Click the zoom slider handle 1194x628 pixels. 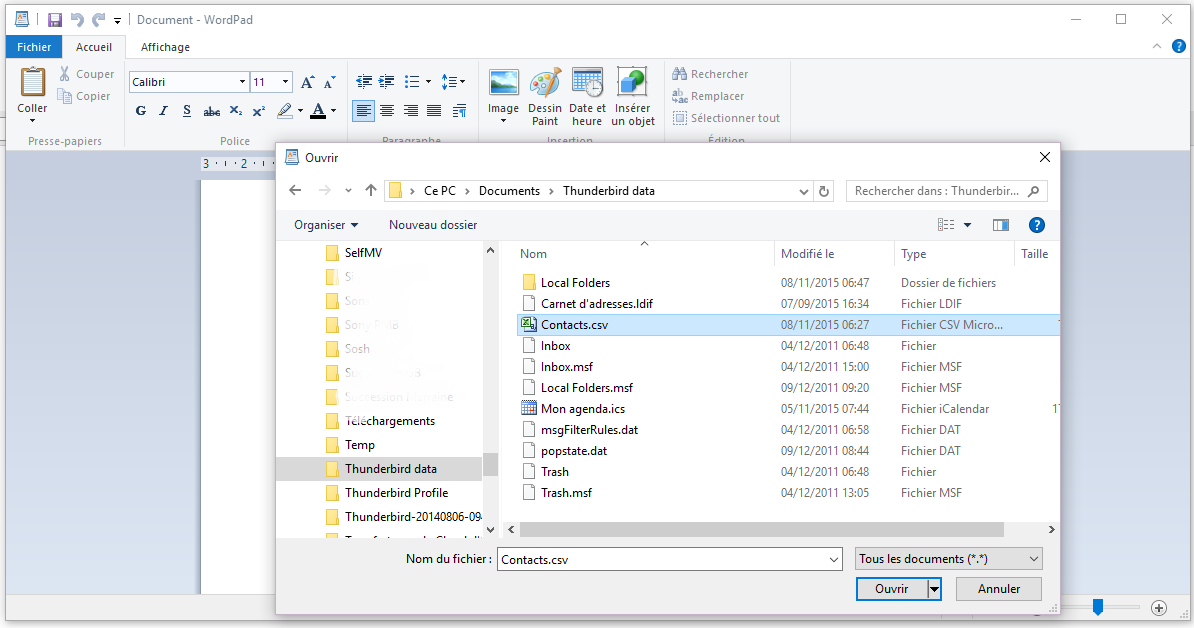coord(1098,607)
